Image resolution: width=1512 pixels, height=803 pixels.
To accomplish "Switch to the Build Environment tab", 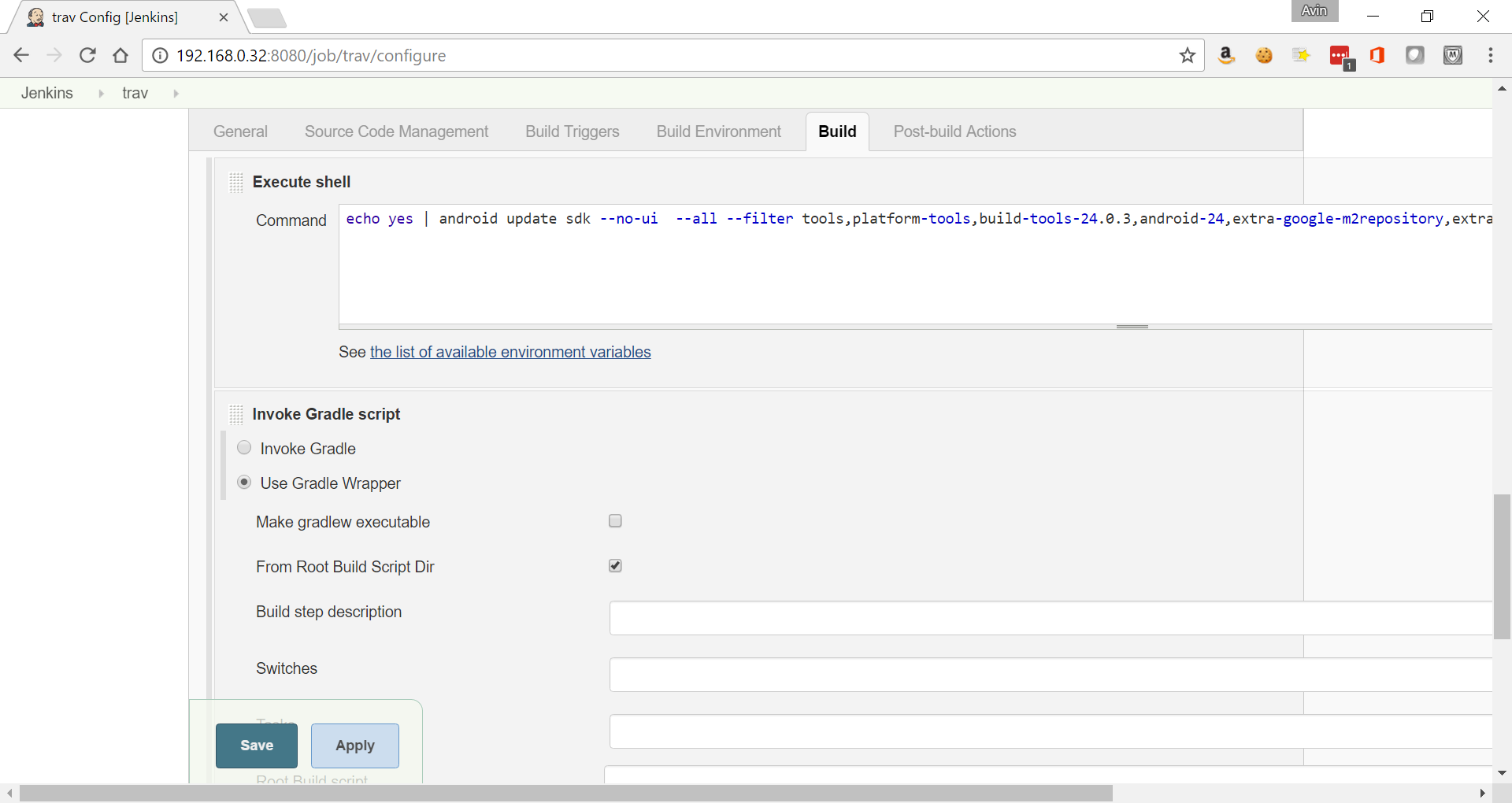I will [x=719, y=131].
